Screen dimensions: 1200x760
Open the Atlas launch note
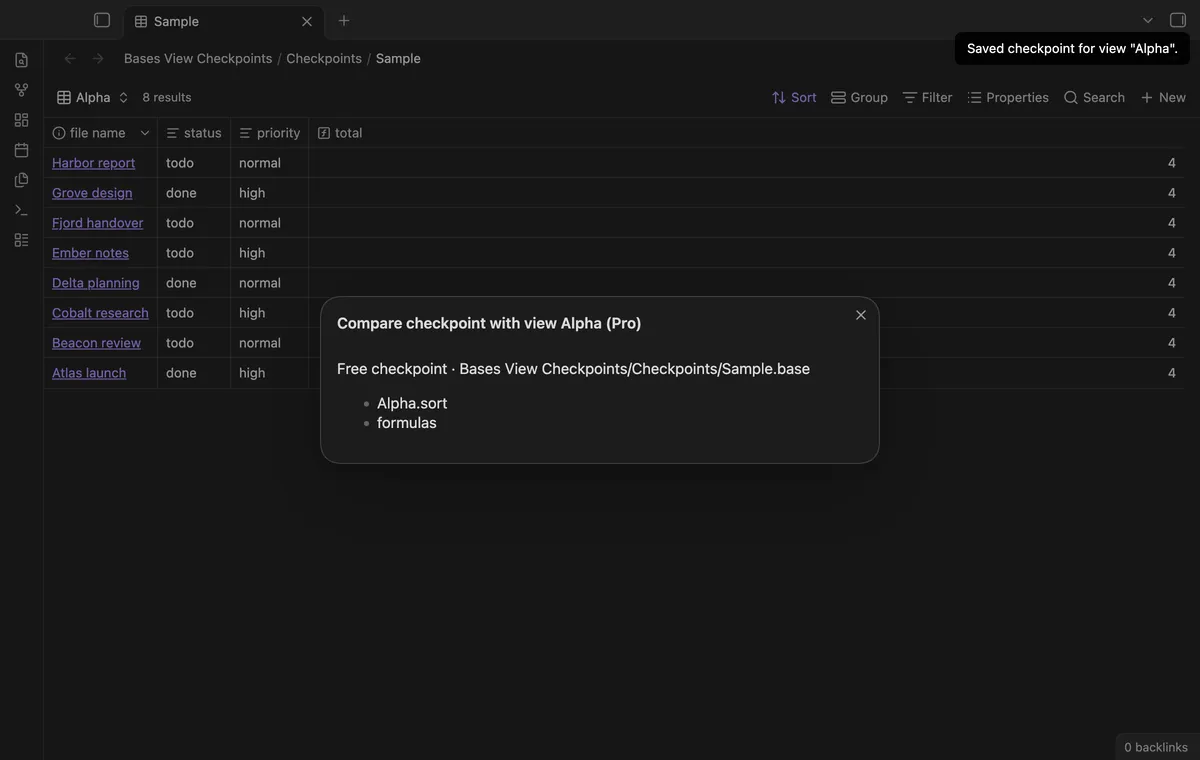89,373
